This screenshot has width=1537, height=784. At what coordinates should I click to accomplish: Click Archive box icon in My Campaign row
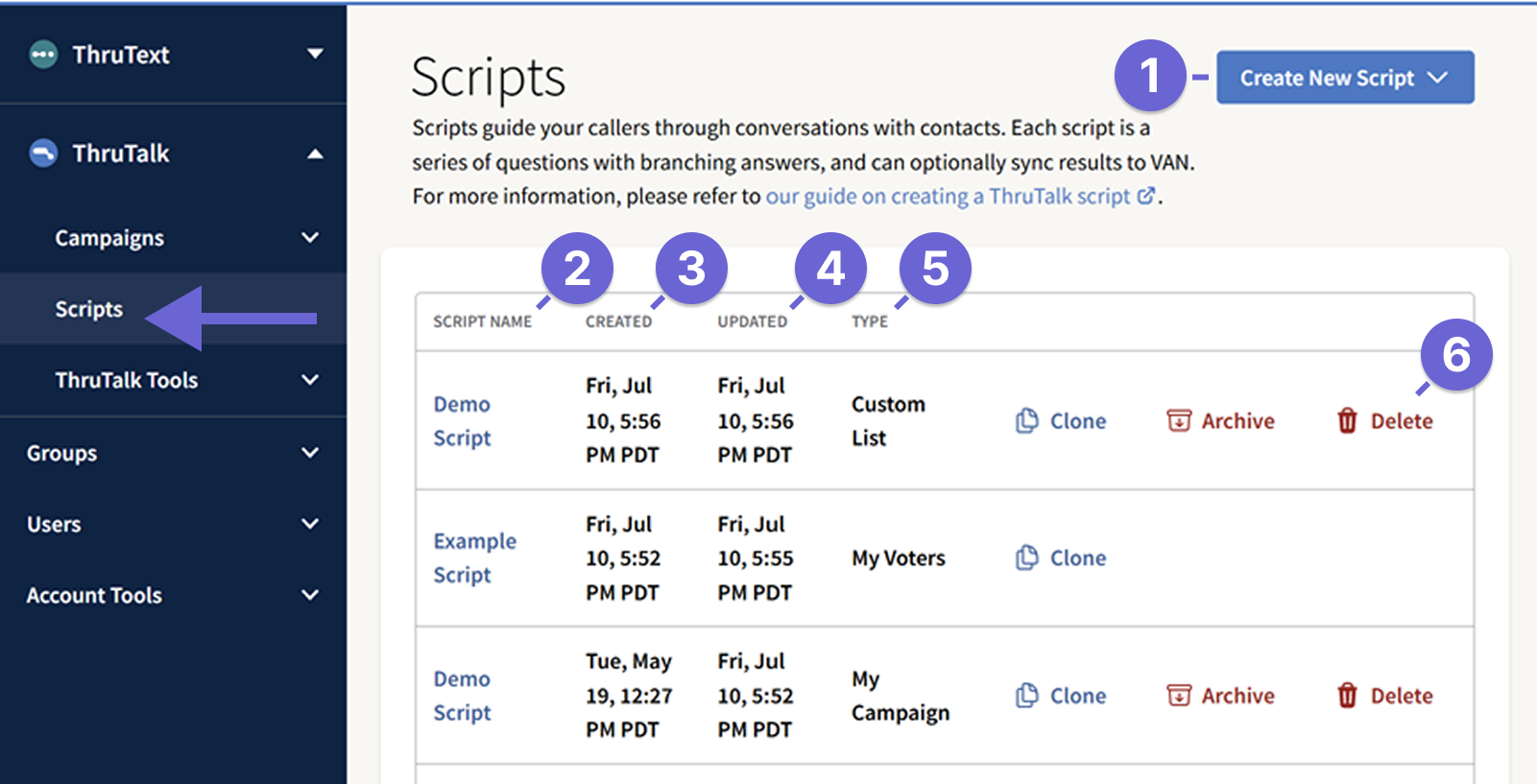pos(1179,695)
